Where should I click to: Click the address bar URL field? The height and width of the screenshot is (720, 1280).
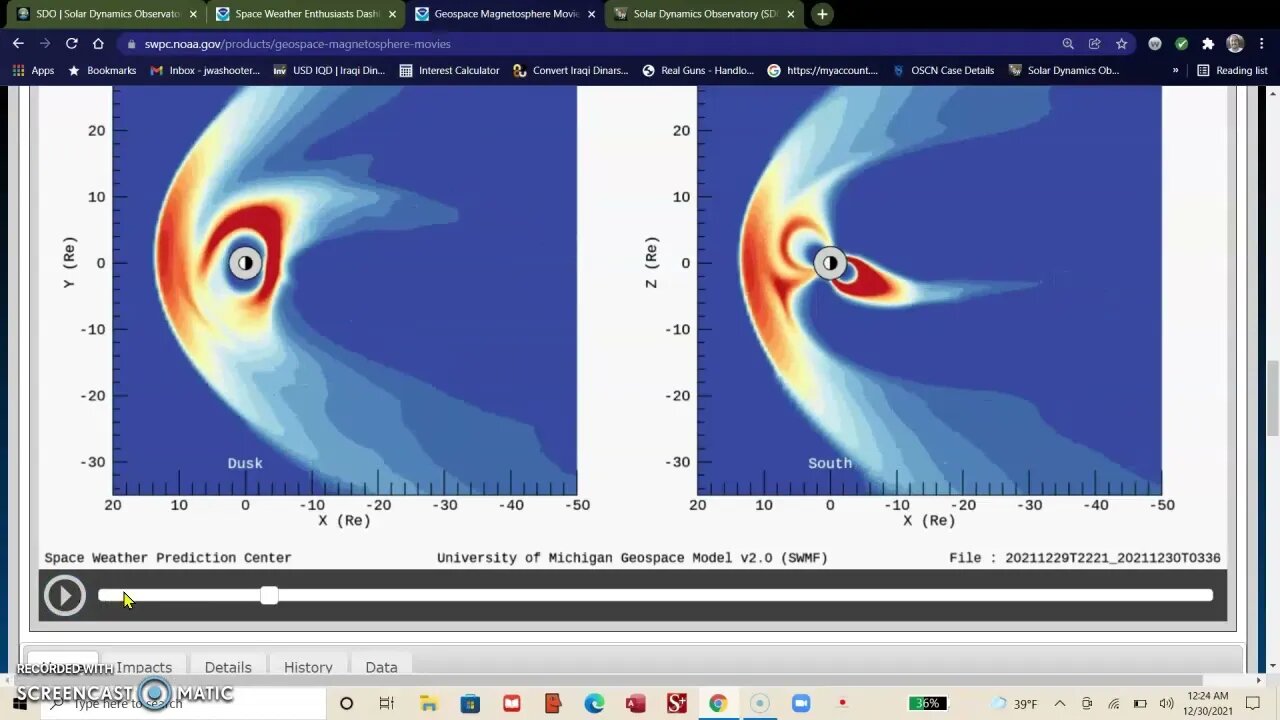590,44
